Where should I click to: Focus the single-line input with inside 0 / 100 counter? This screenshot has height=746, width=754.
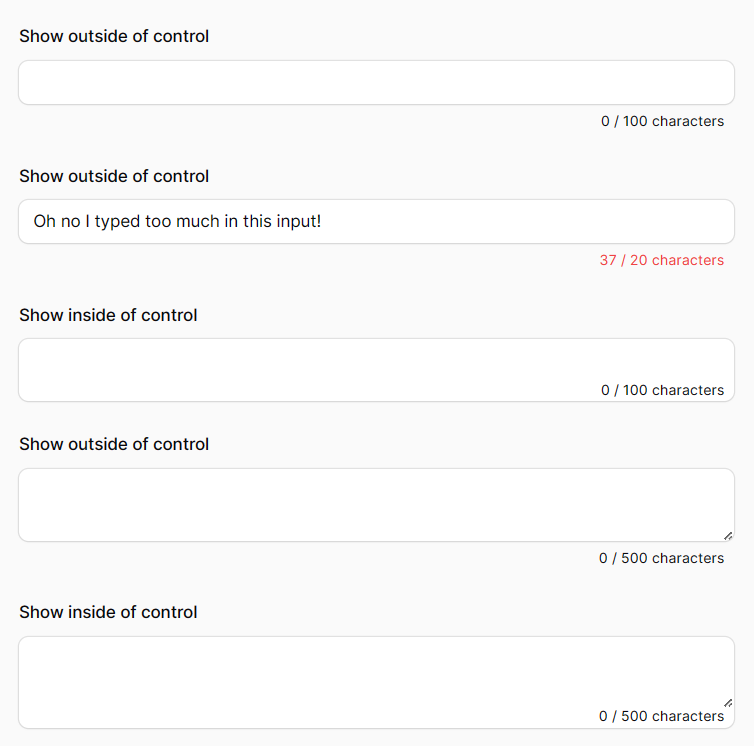tap(377, 370)
